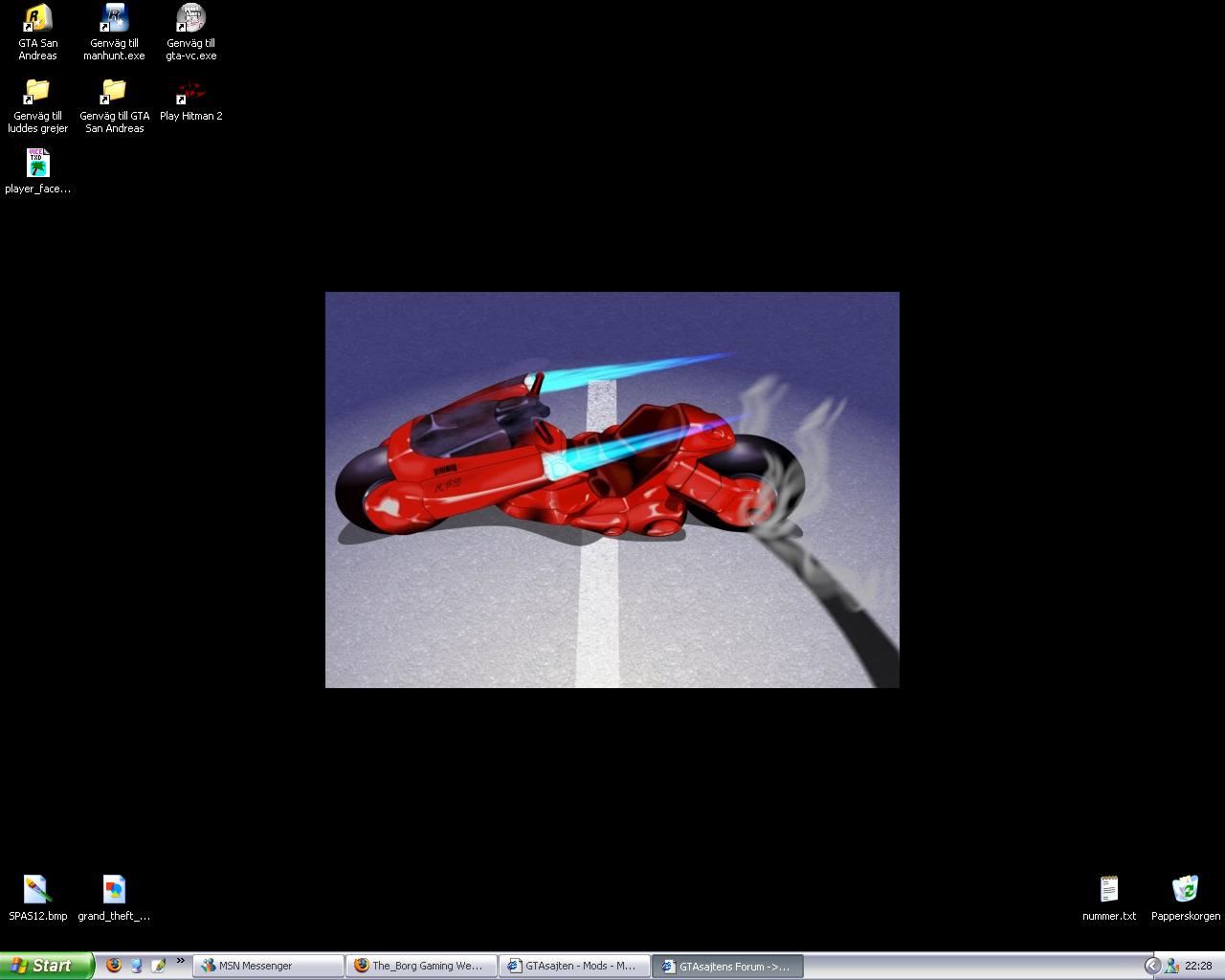Click the 22:28 taskbar clock
Image resolution: width=1225 pixels, height=980 pixels.
pos(1198,967)
